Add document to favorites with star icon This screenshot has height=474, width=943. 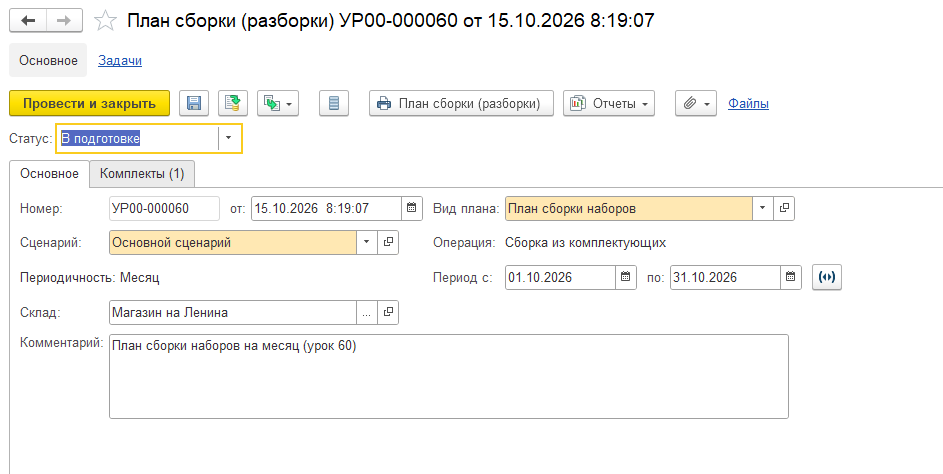coord(106,21)
